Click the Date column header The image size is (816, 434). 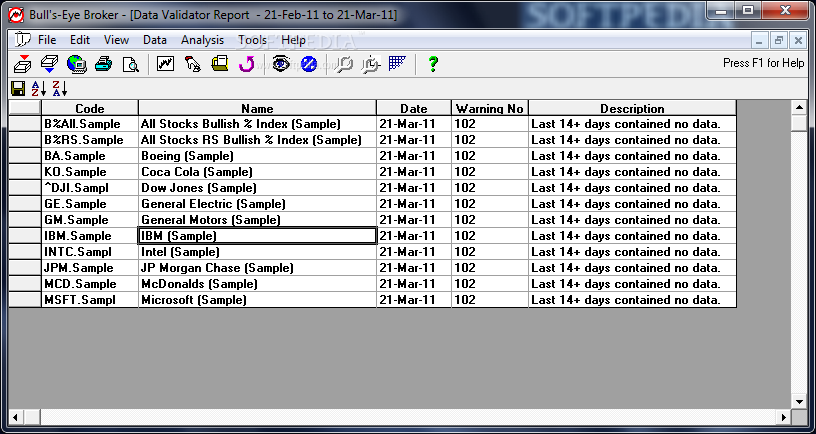(x=414, y=108)
